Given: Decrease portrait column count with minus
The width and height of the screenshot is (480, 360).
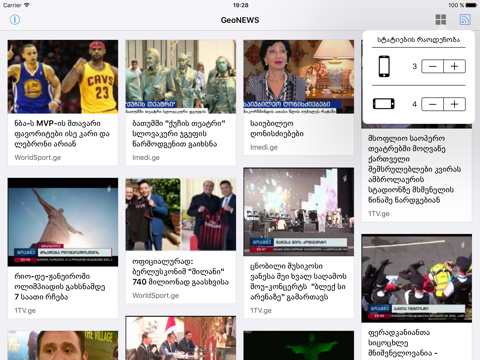Looking at the screenshot, I should pyautogui.click(x=432, y=66).
